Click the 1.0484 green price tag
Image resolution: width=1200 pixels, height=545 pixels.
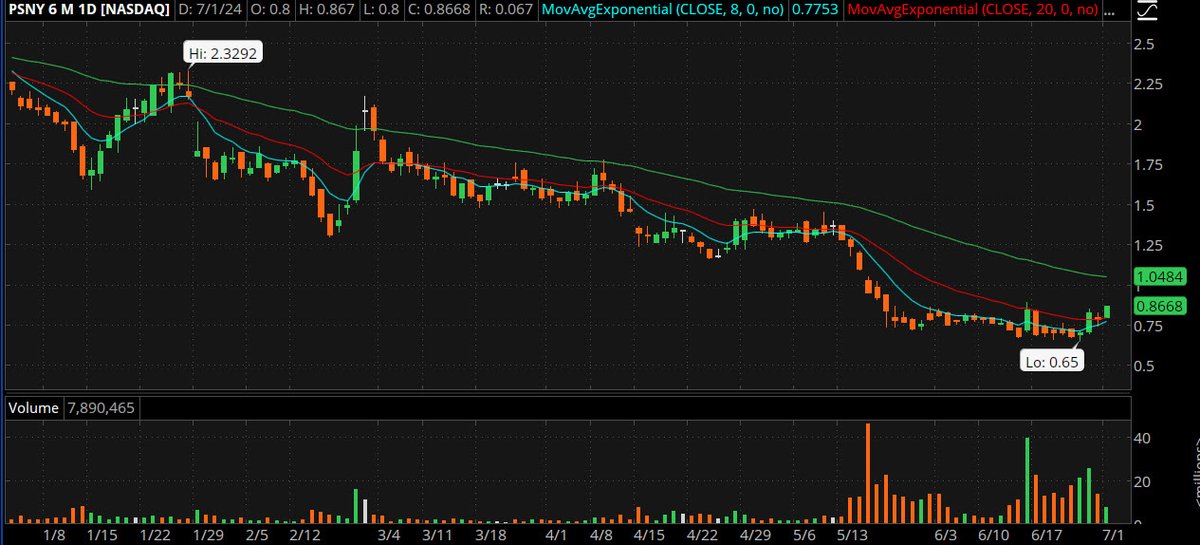click(1161, 276)
